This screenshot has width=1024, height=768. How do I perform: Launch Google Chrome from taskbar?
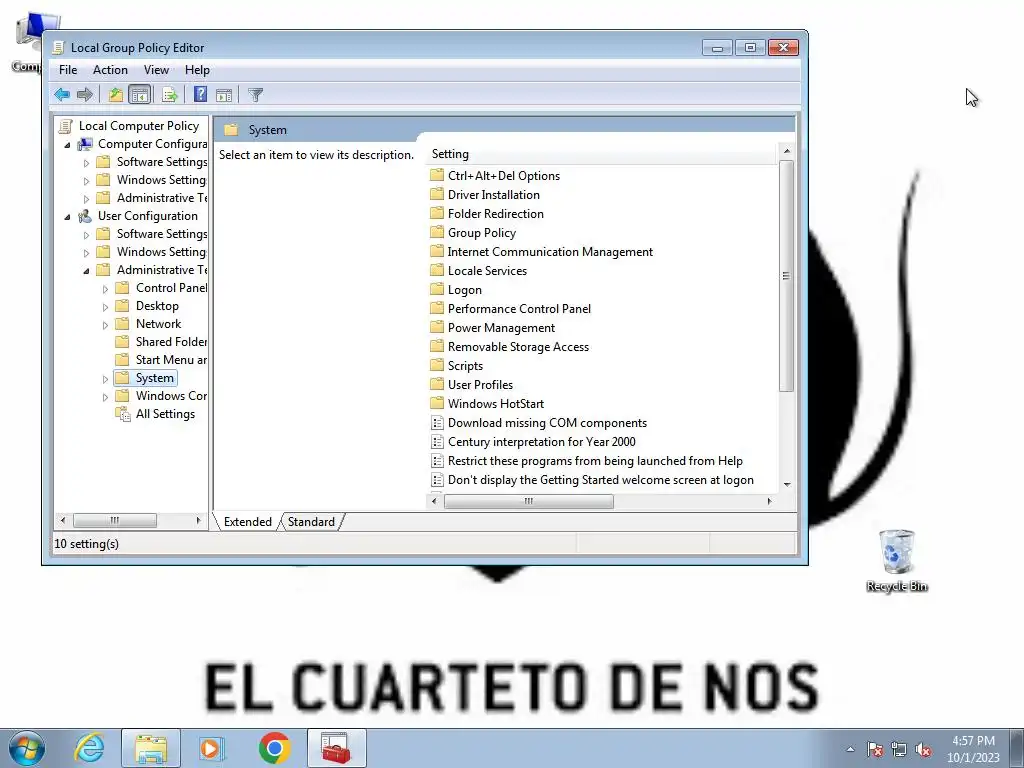point(274,748)
